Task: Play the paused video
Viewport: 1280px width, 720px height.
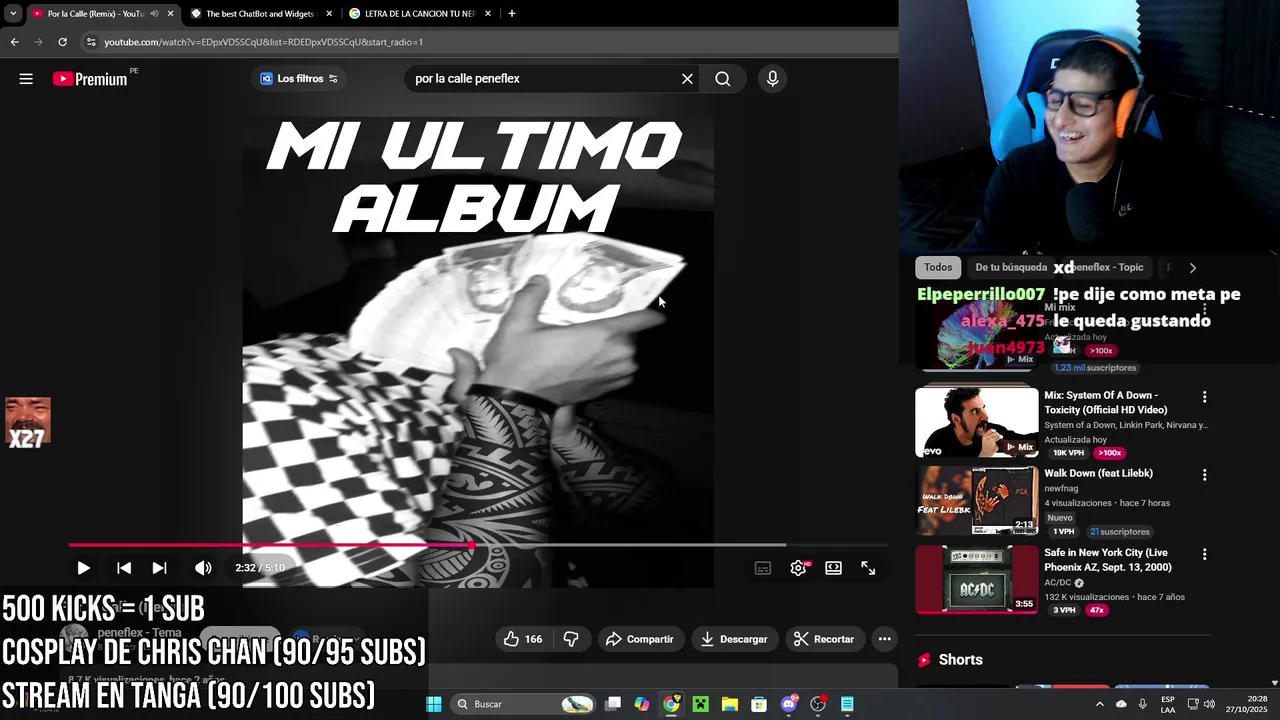Action: click(83, 568)
